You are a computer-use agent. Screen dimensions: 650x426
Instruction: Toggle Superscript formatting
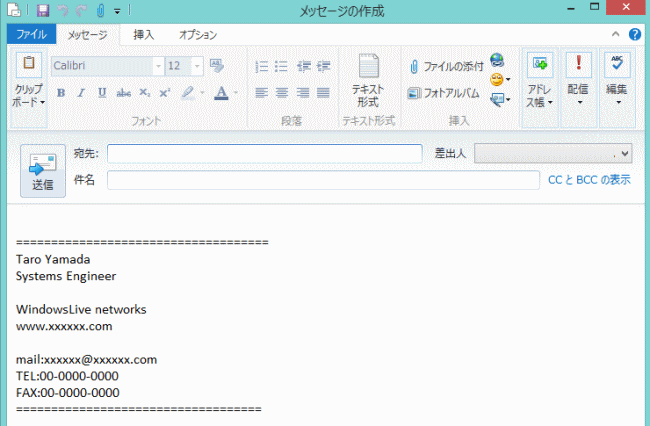[x=165, y=93]
